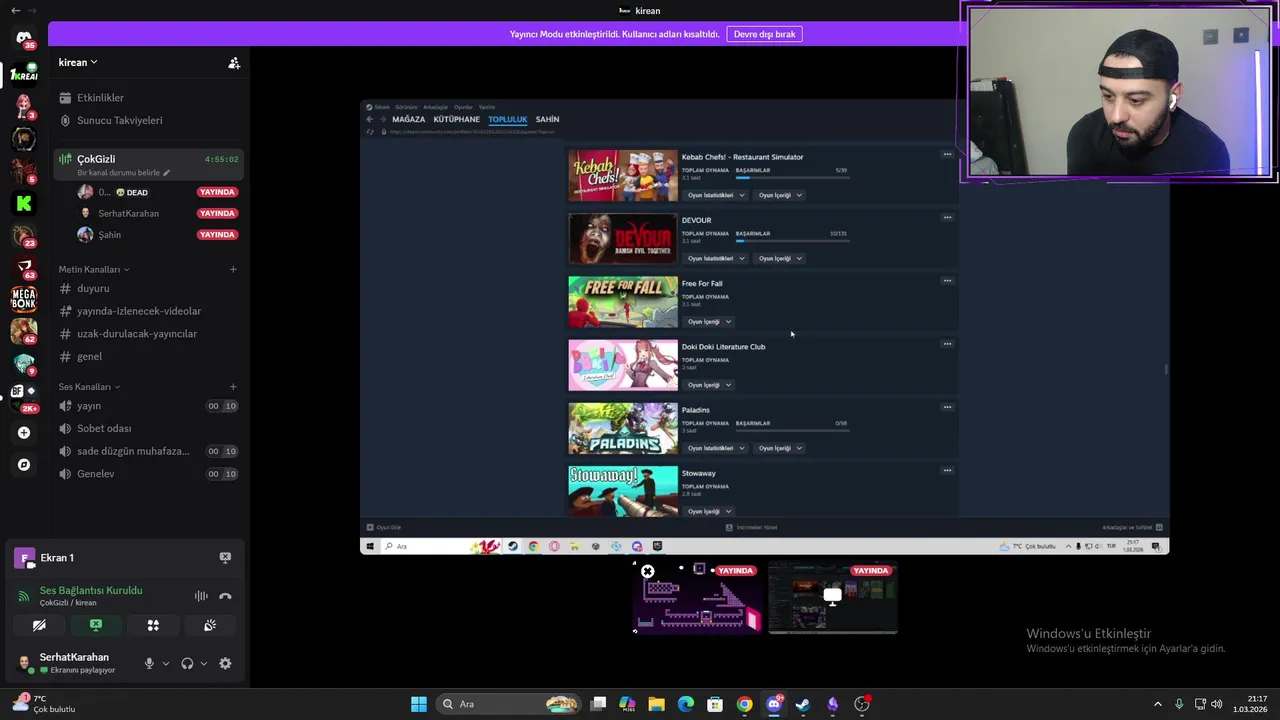Open the Discover servers compass icon
The image size is (1280, 720).
click(24, 465)
